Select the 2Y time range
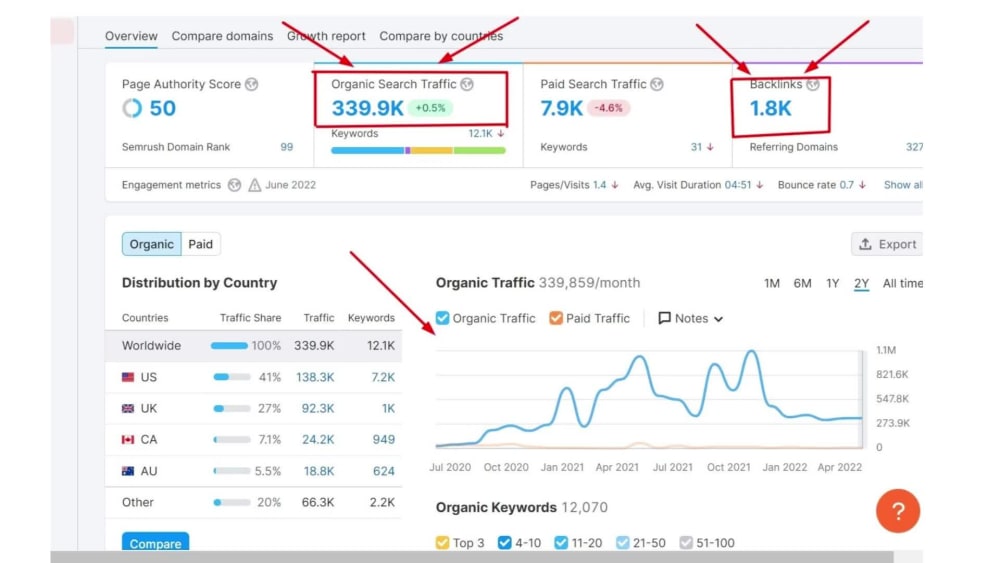 tap(862, 283)
